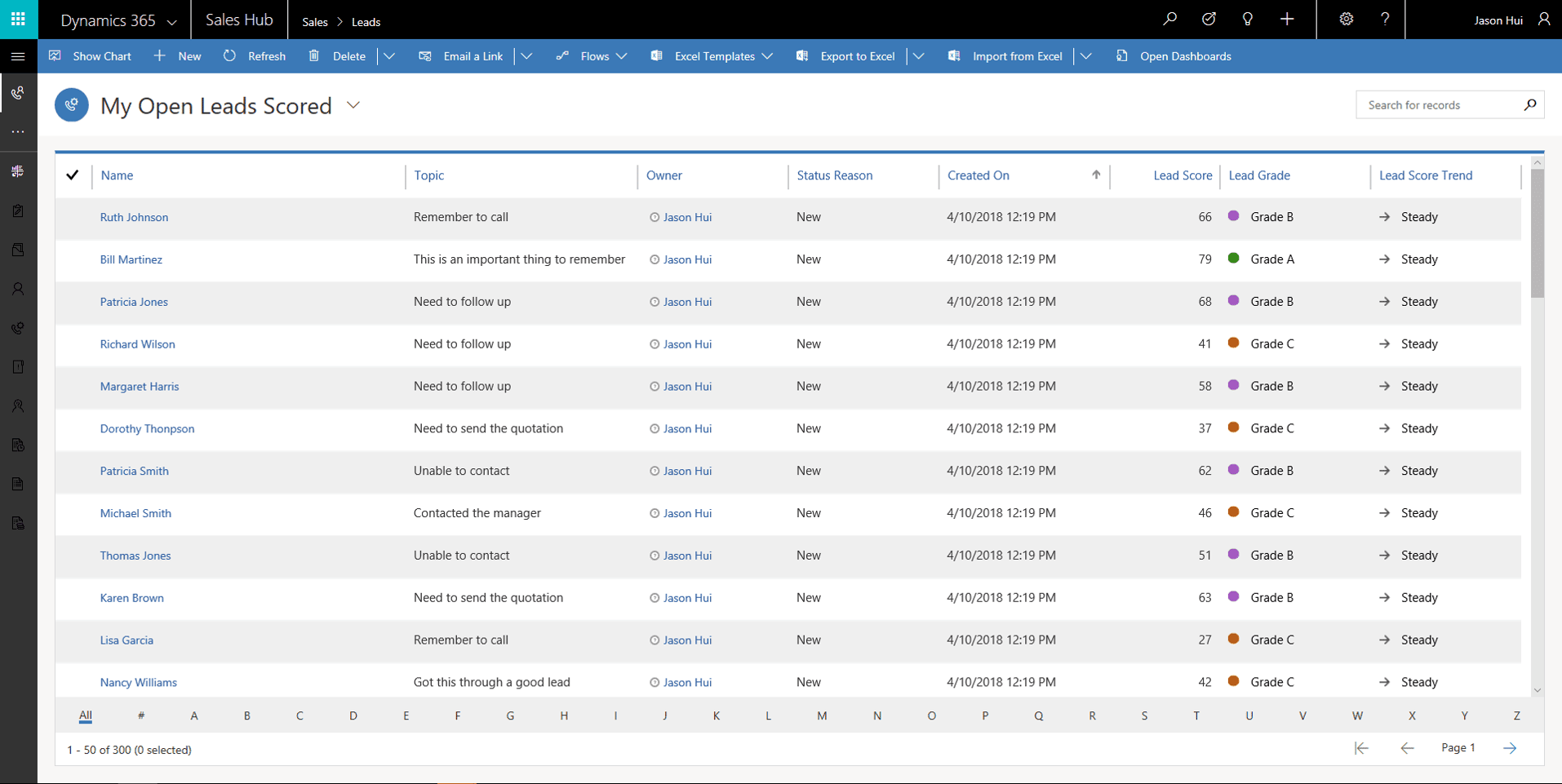Viewport: 1562px width, 784px height.
Task: Click the scroll down arrow of grid
Action: click(x=1538, y=690)
